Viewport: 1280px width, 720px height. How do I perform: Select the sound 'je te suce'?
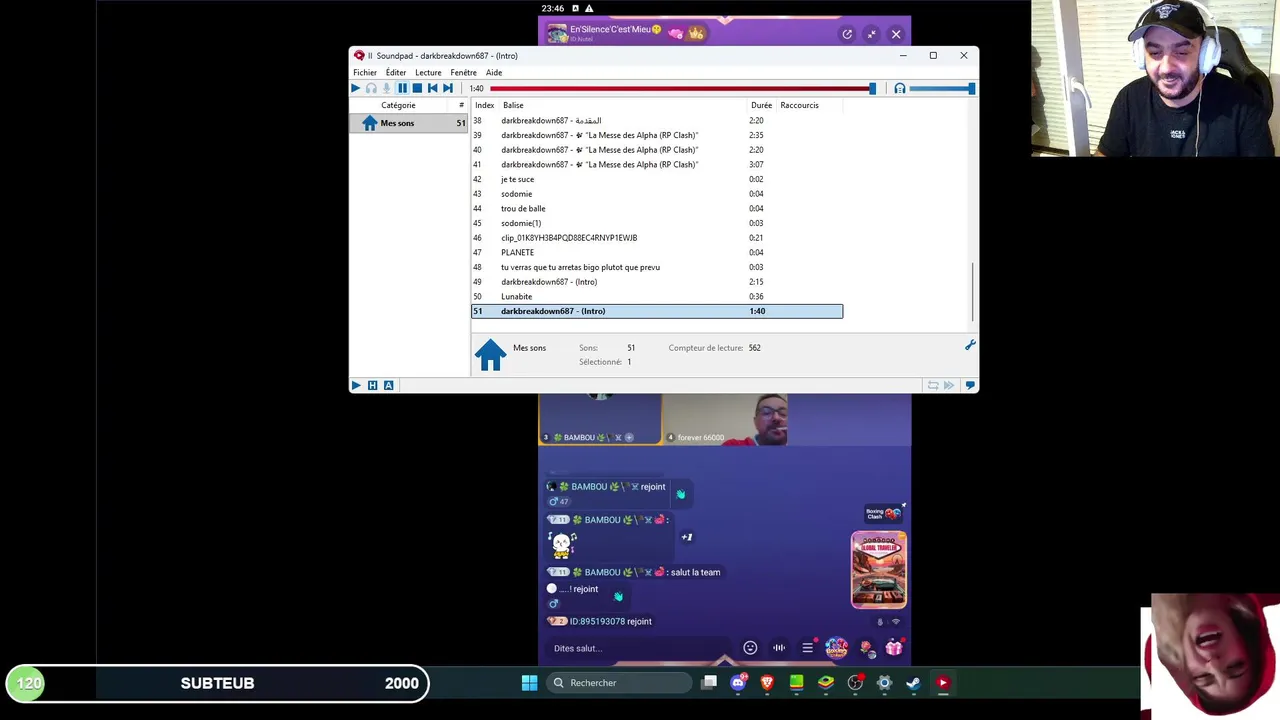click(x=657, y=179)
